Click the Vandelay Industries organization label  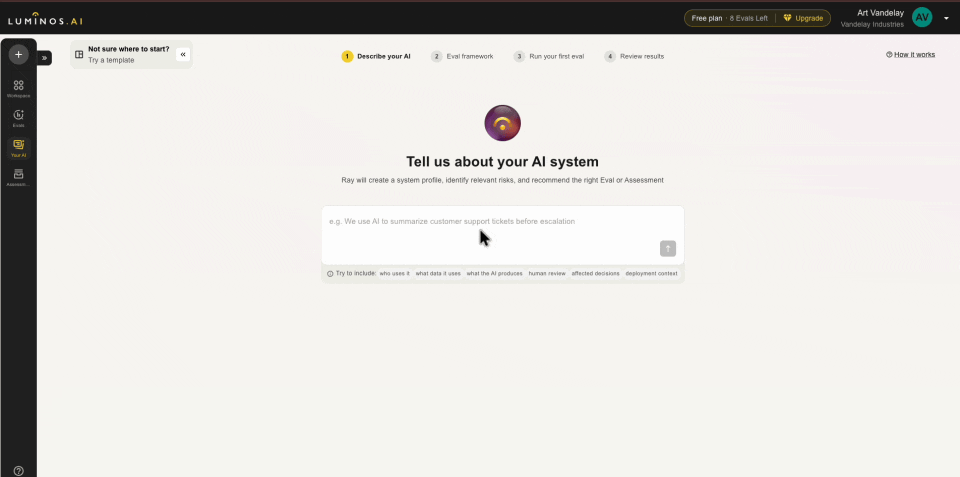coord(872,25)
